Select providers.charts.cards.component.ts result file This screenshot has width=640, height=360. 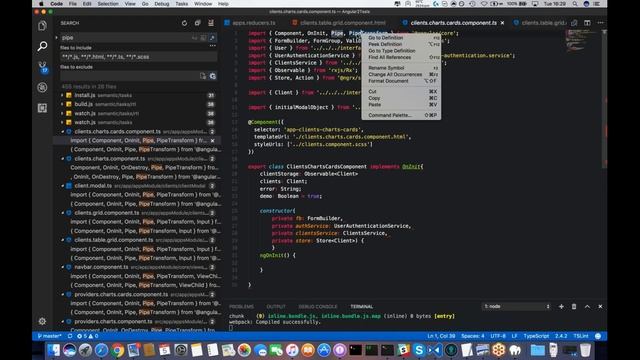[121, 294]
